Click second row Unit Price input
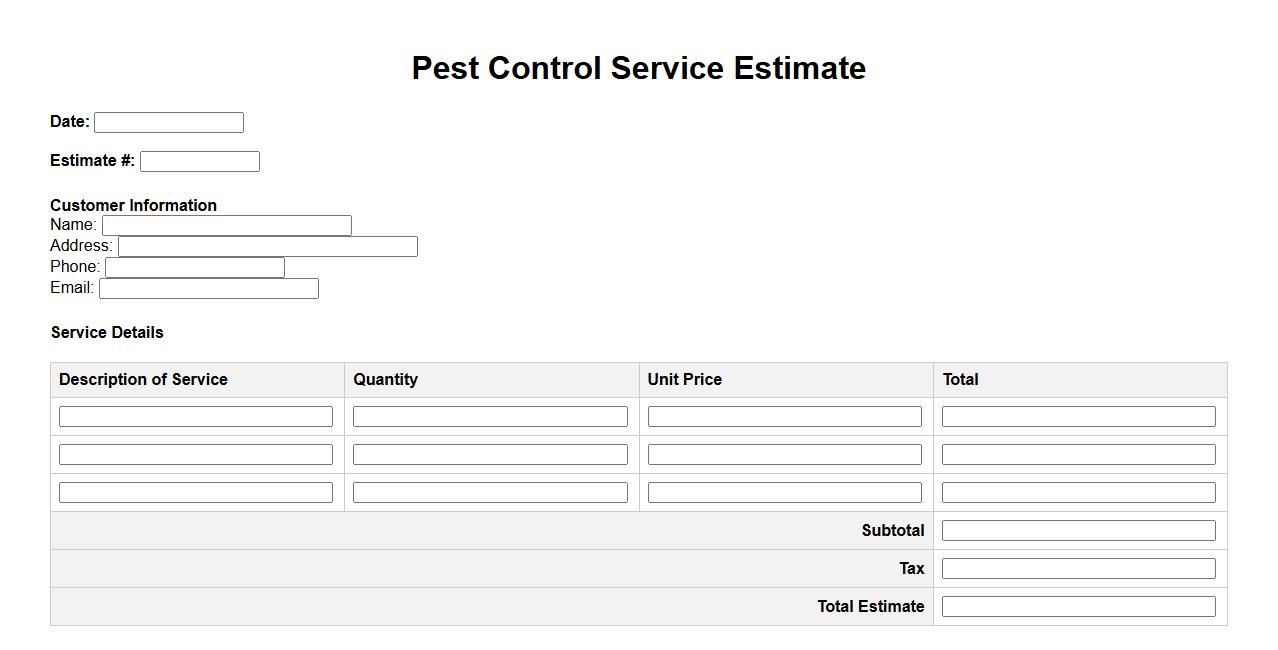 point(785,454)
